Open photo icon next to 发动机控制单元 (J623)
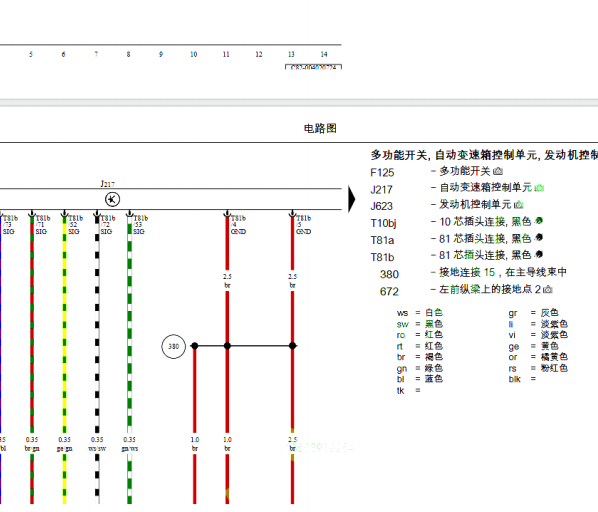The image size is (598, 512). click(x=518, y=205)
